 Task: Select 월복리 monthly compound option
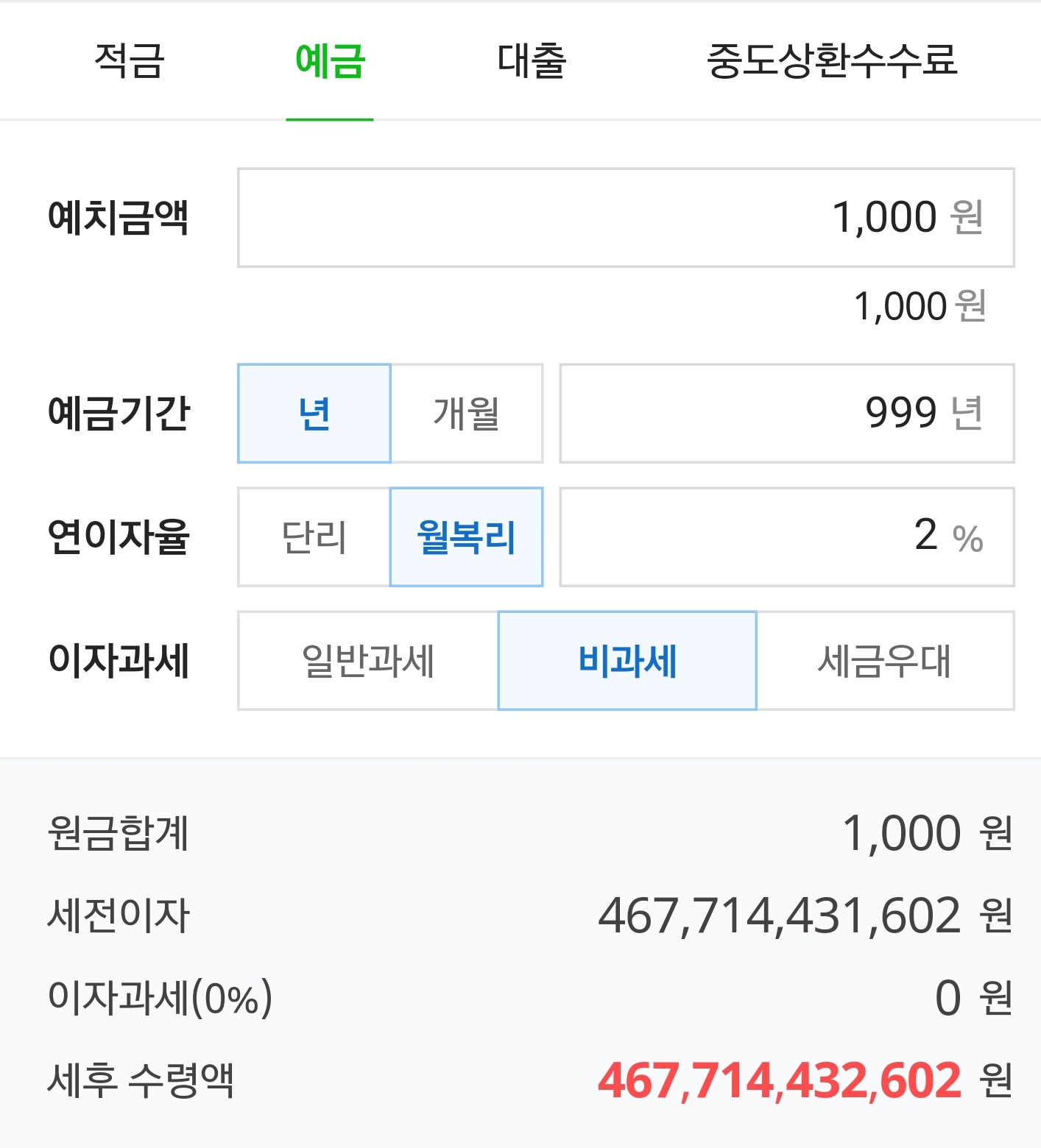(467, 536)
